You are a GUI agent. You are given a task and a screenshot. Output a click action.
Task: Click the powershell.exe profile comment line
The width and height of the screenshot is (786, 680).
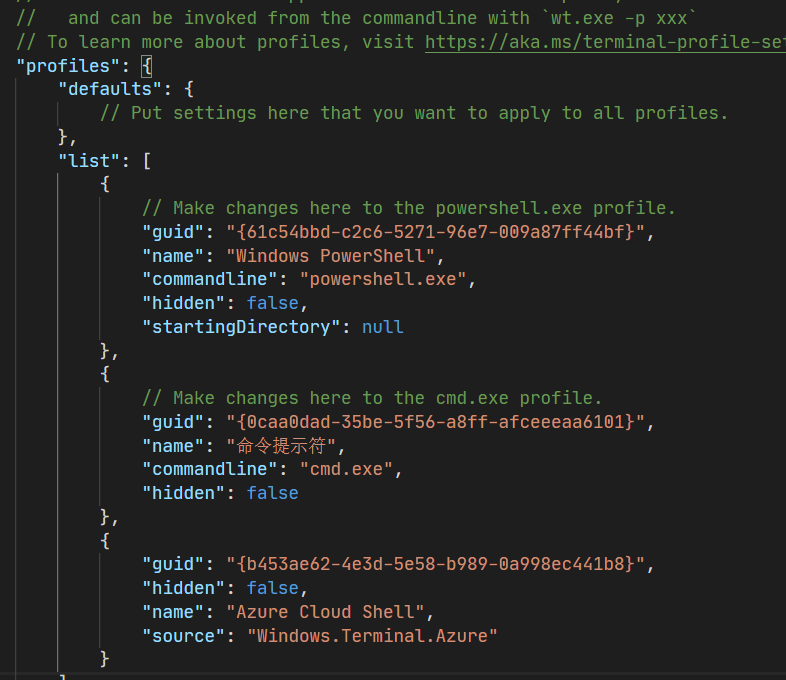click(409, 208)
